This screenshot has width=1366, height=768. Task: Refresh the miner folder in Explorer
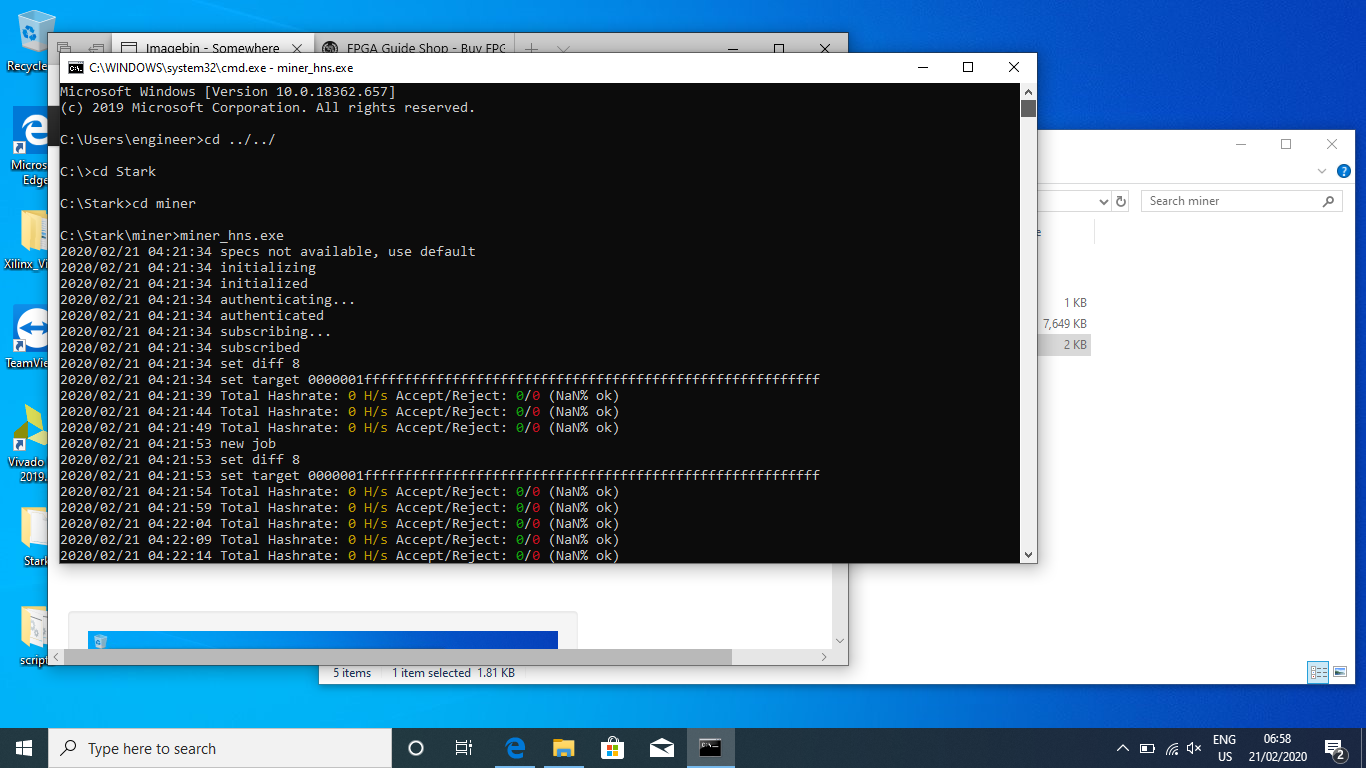tap(1121, 201)
